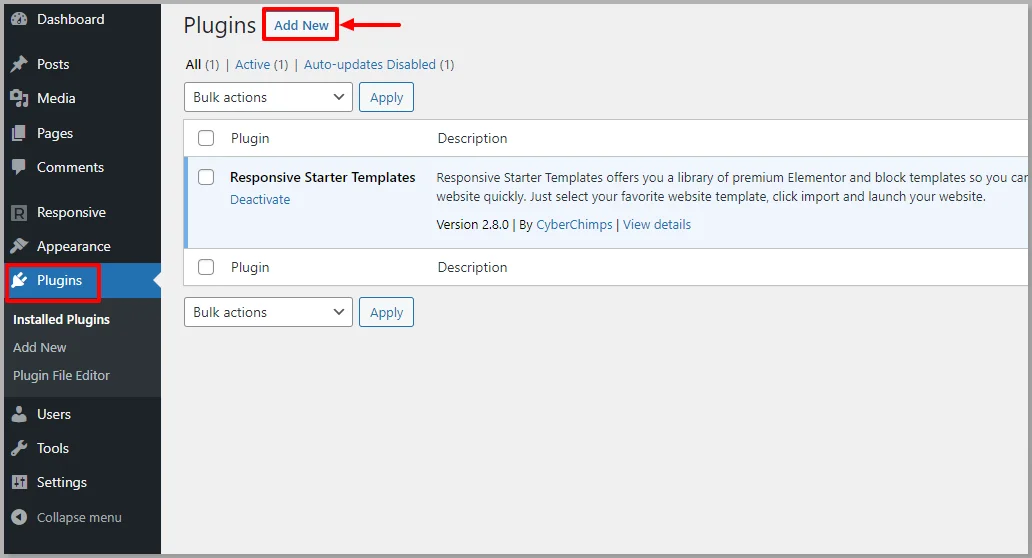
Task: Open the bottom Bulk actions dropdown
Action: [x=269, y=313]
